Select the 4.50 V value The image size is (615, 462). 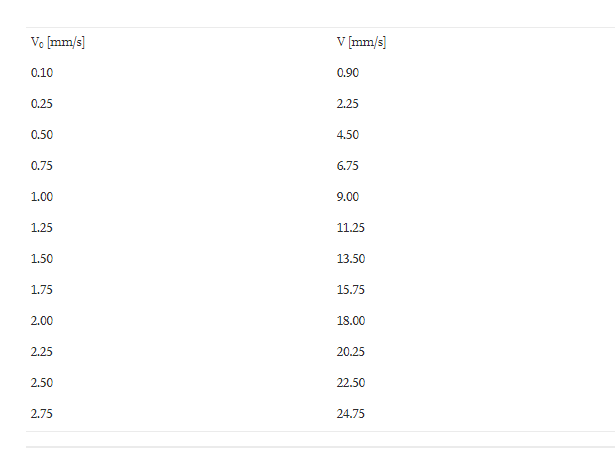348,135
